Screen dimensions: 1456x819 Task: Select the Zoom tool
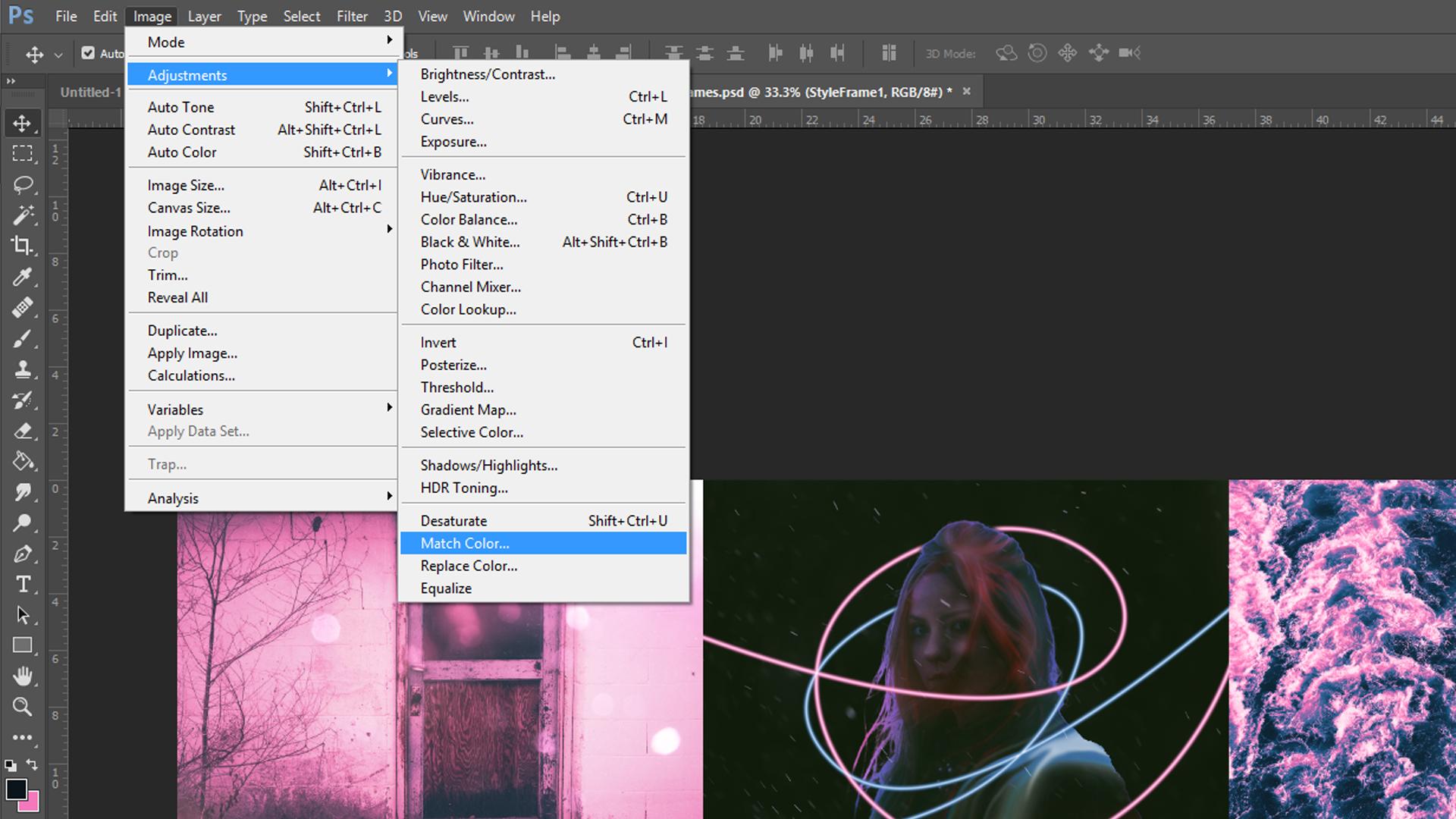coord(23,707)
